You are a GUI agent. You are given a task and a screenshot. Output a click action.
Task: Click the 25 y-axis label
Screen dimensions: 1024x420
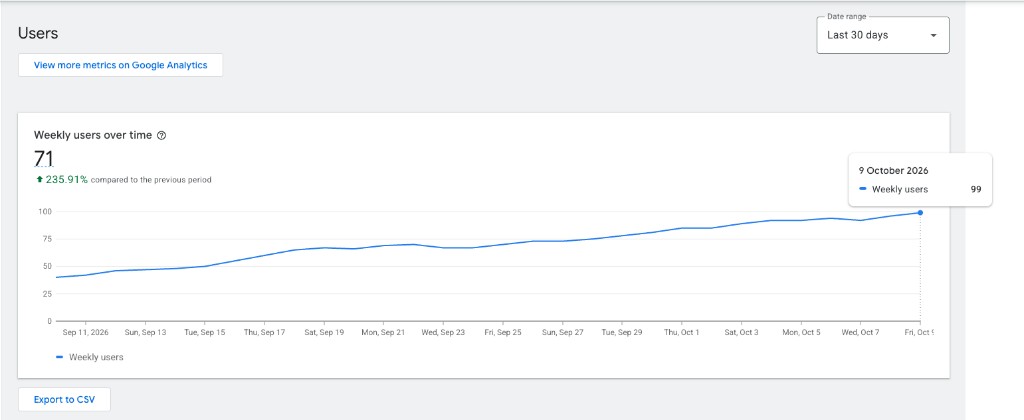[x=47, y=294]
